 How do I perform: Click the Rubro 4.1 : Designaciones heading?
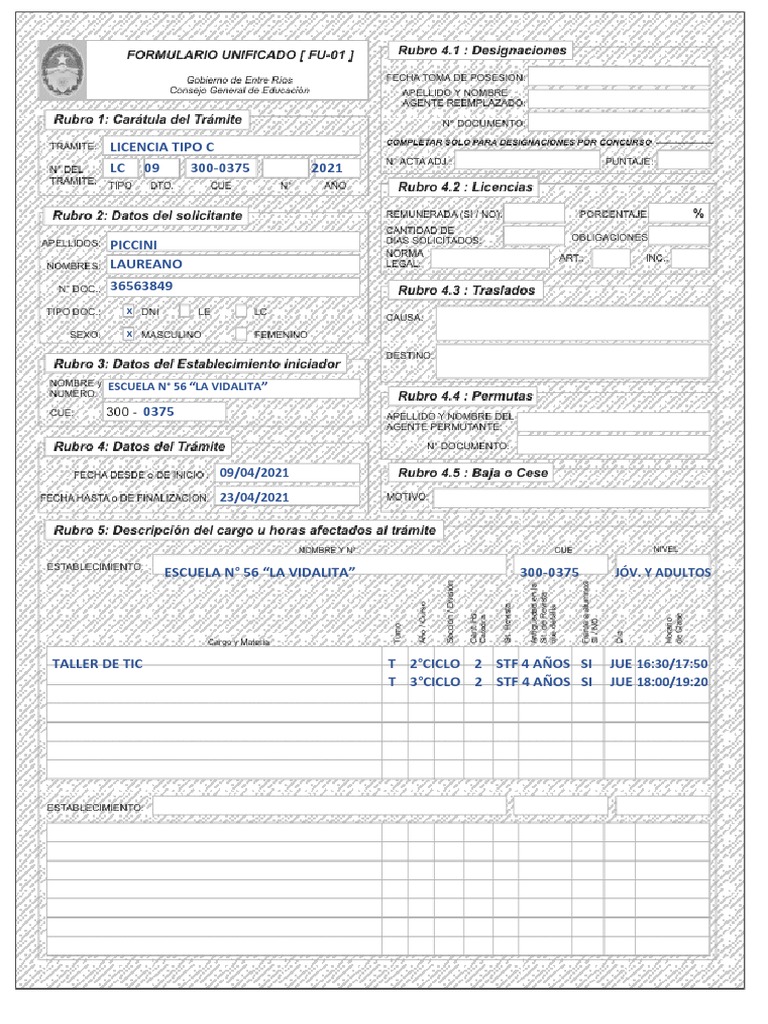pyautogui.click(x=482, y=50)
